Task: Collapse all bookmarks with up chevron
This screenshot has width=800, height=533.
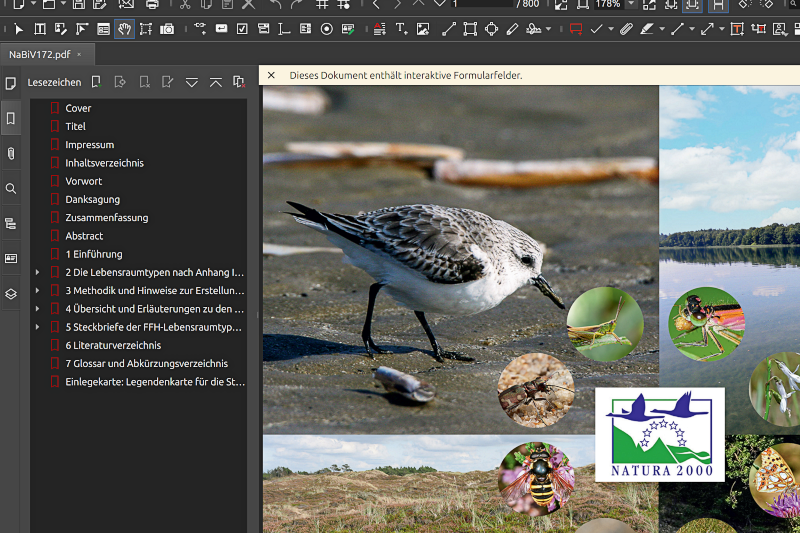Action: pyautogui.click(x=216, y=82)
